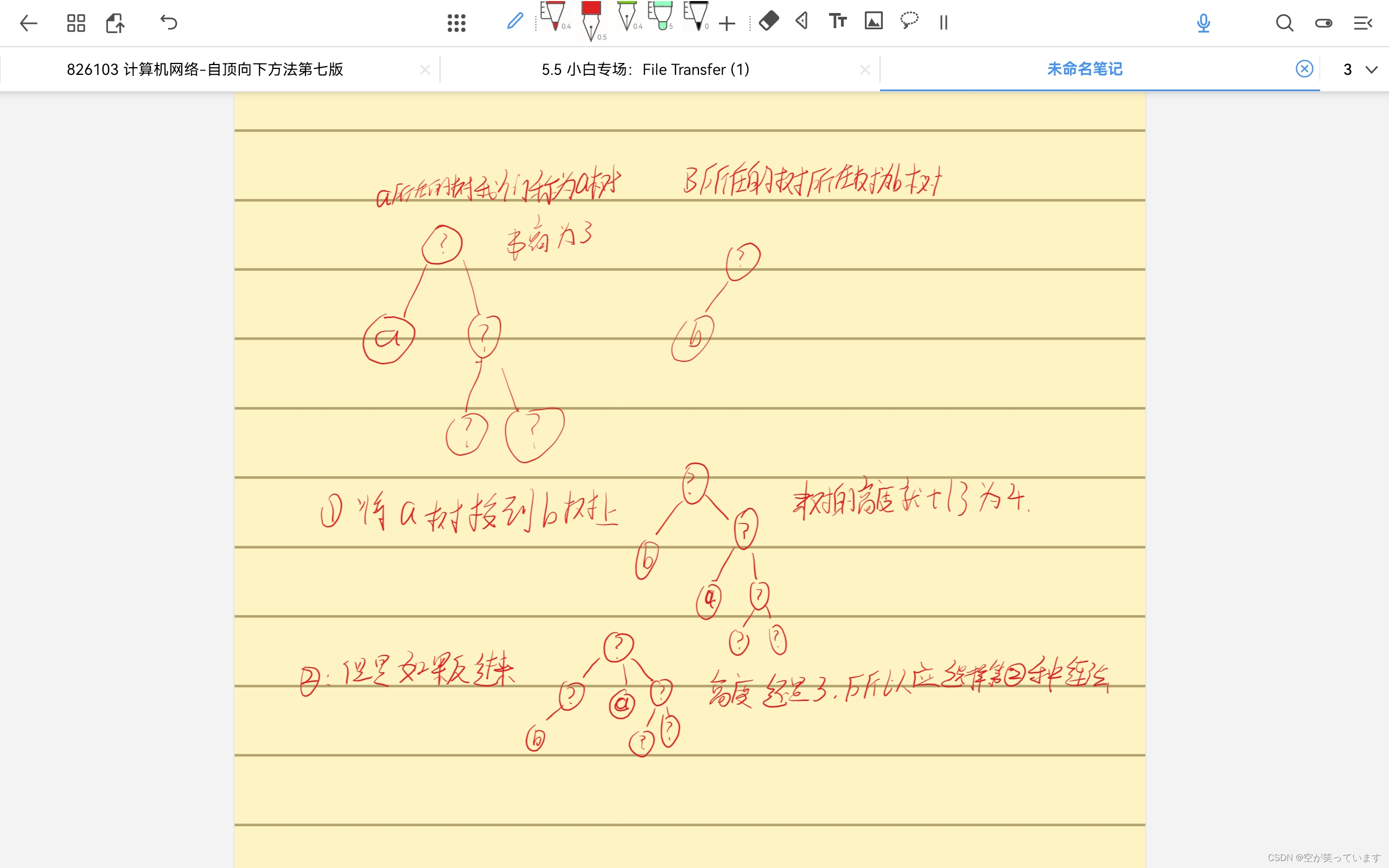Toggle the pill-shaped switch in toolbar
The width and height of the screenshot is (1389, 868).
pos(1323,23)
